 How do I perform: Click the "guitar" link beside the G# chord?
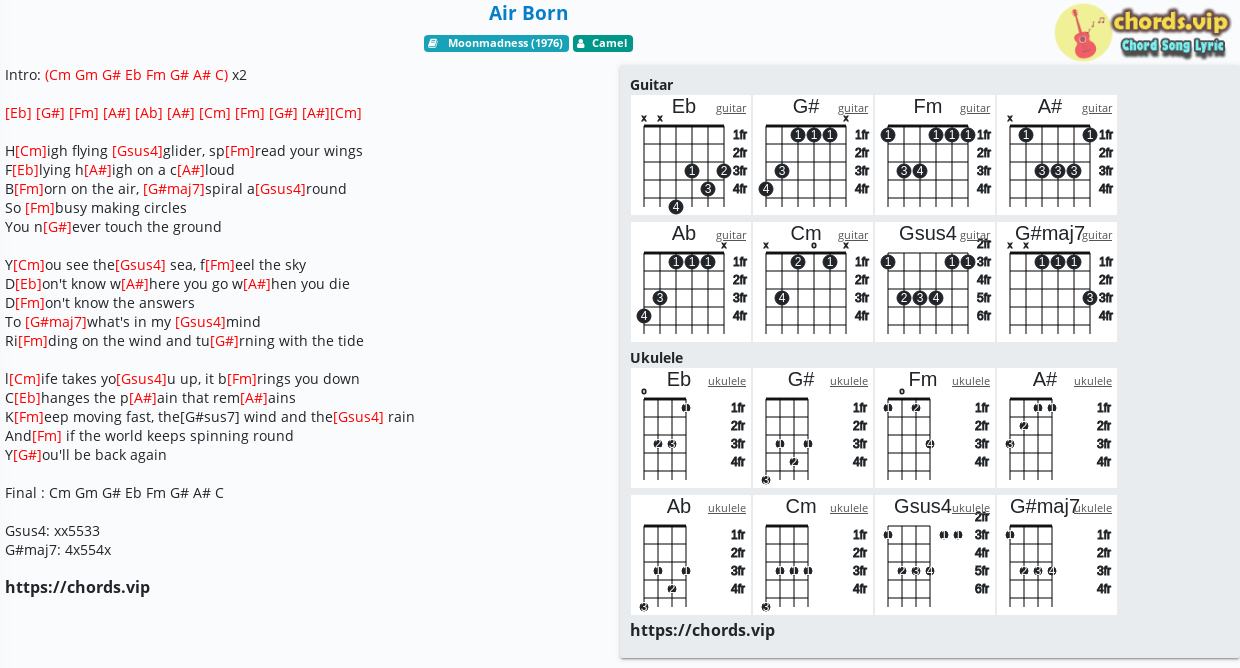click(x=853, y=108)
